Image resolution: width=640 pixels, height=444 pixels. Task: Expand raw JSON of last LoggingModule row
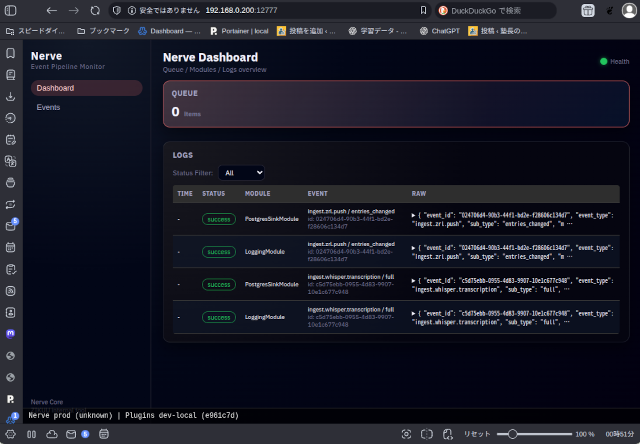point(414,312)
